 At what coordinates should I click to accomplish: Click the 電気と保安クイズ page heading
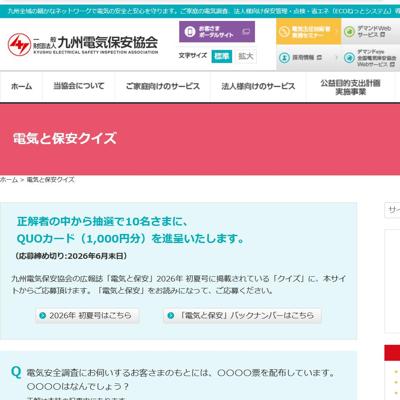point(65,138)
